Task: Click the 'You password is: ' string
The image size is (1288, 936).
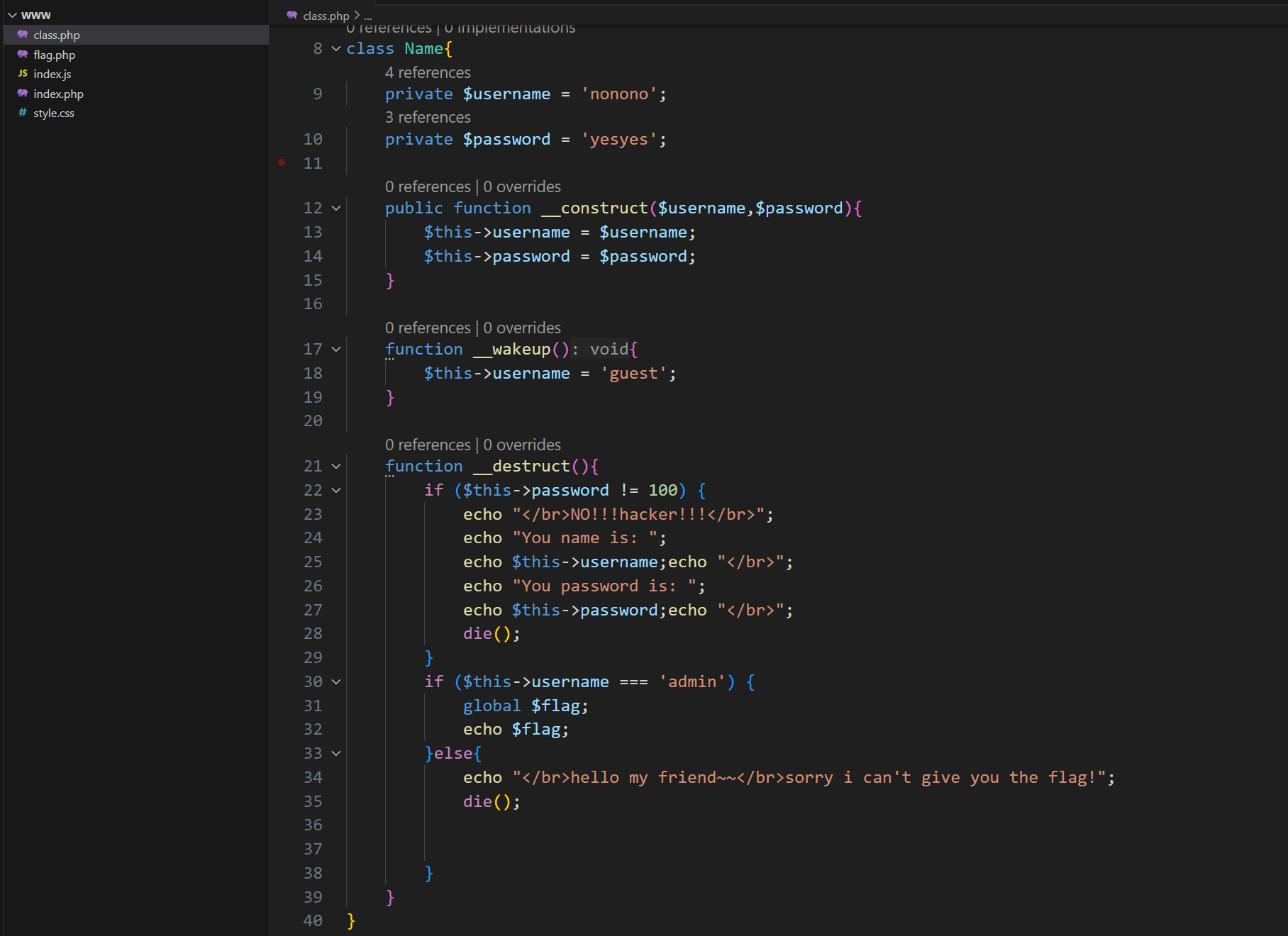Action: [605, 586]
